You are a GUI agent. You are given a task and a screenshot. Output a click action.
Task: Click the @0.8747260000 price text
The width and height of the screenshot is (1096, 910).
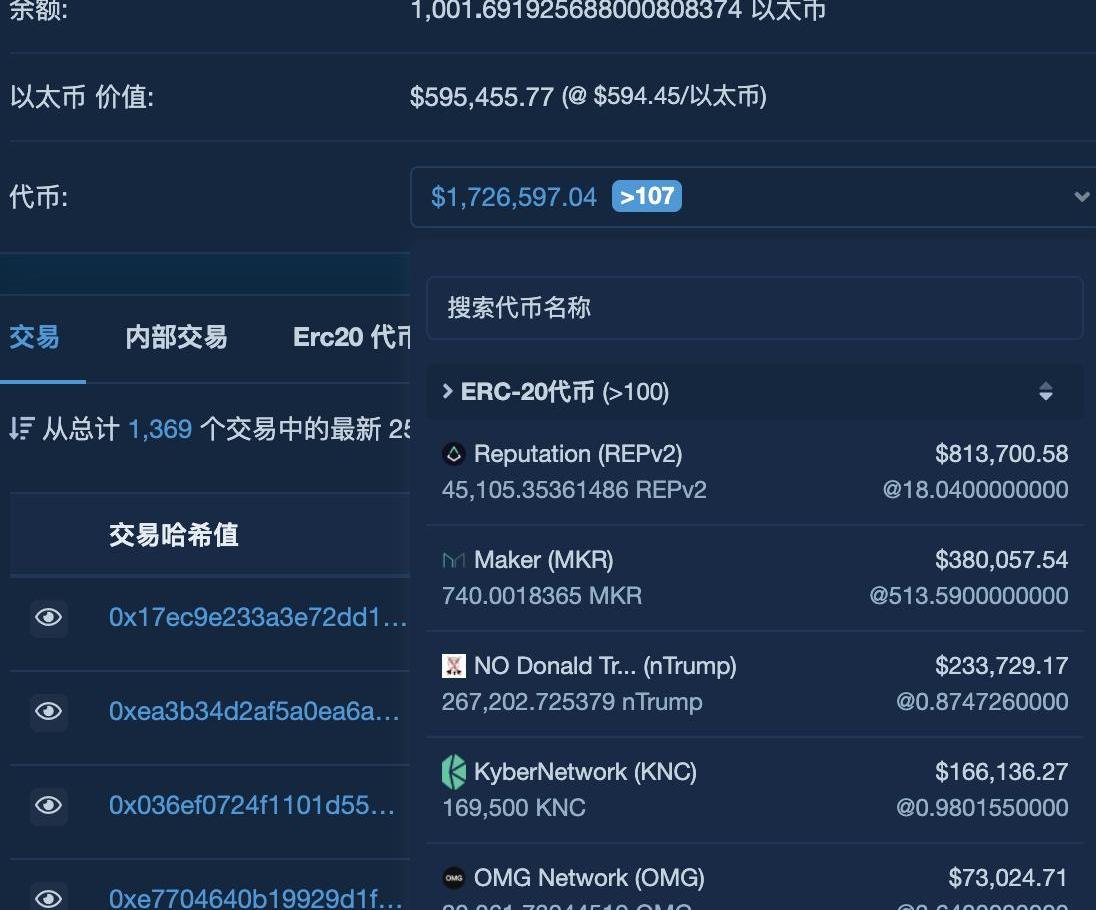(982, 702)
